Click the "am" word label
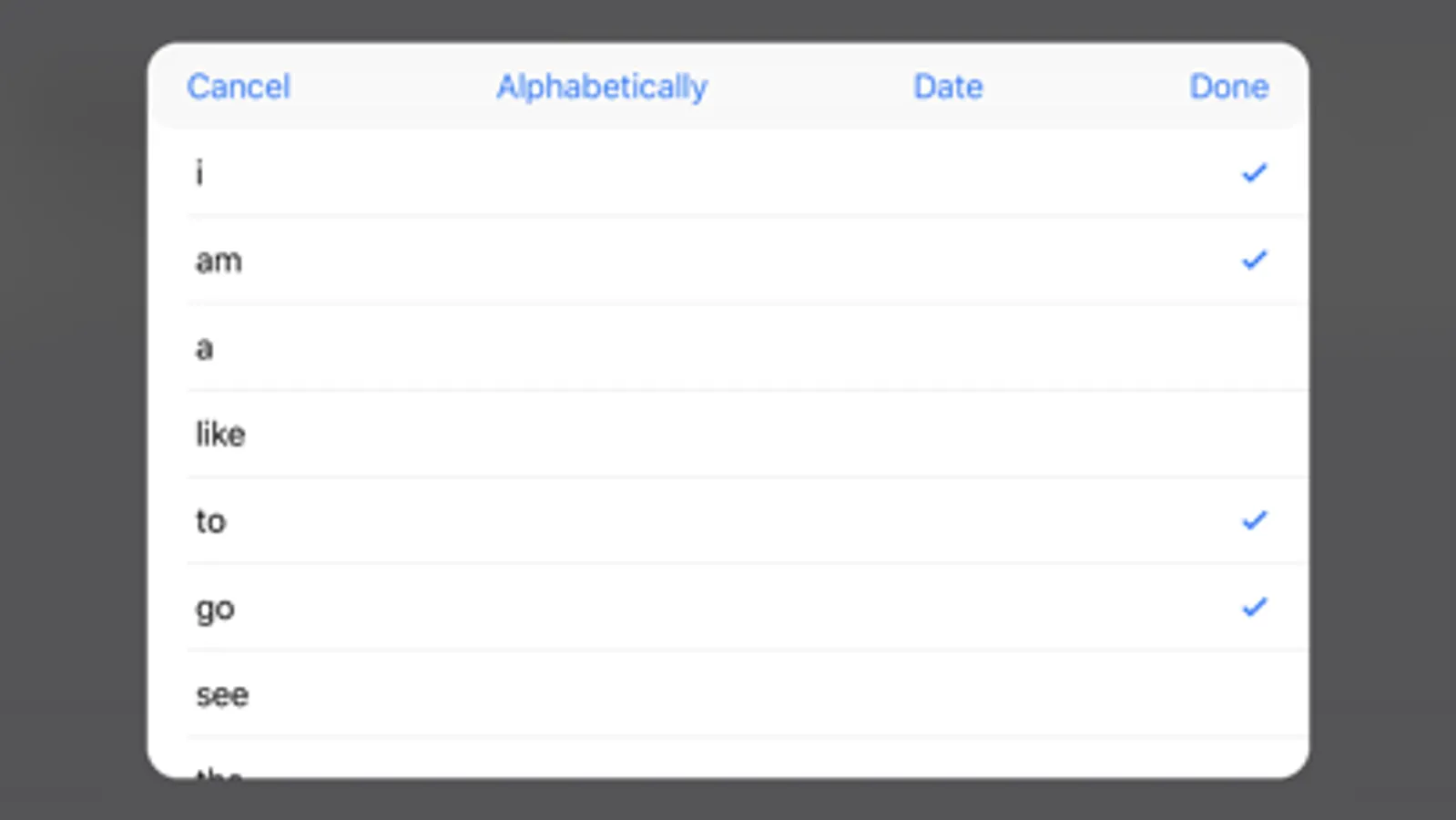 [219, 261]
